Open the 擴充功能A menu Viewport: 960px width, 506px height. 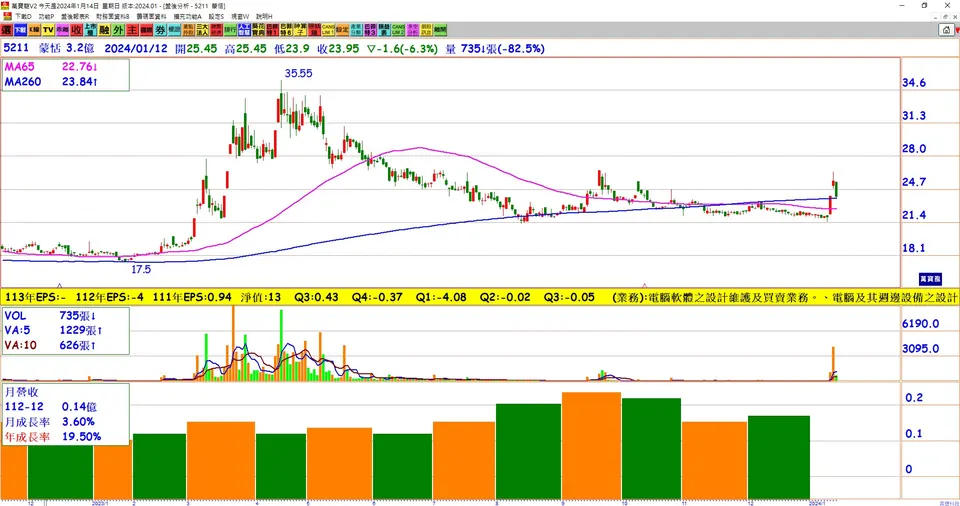[187, 17]
